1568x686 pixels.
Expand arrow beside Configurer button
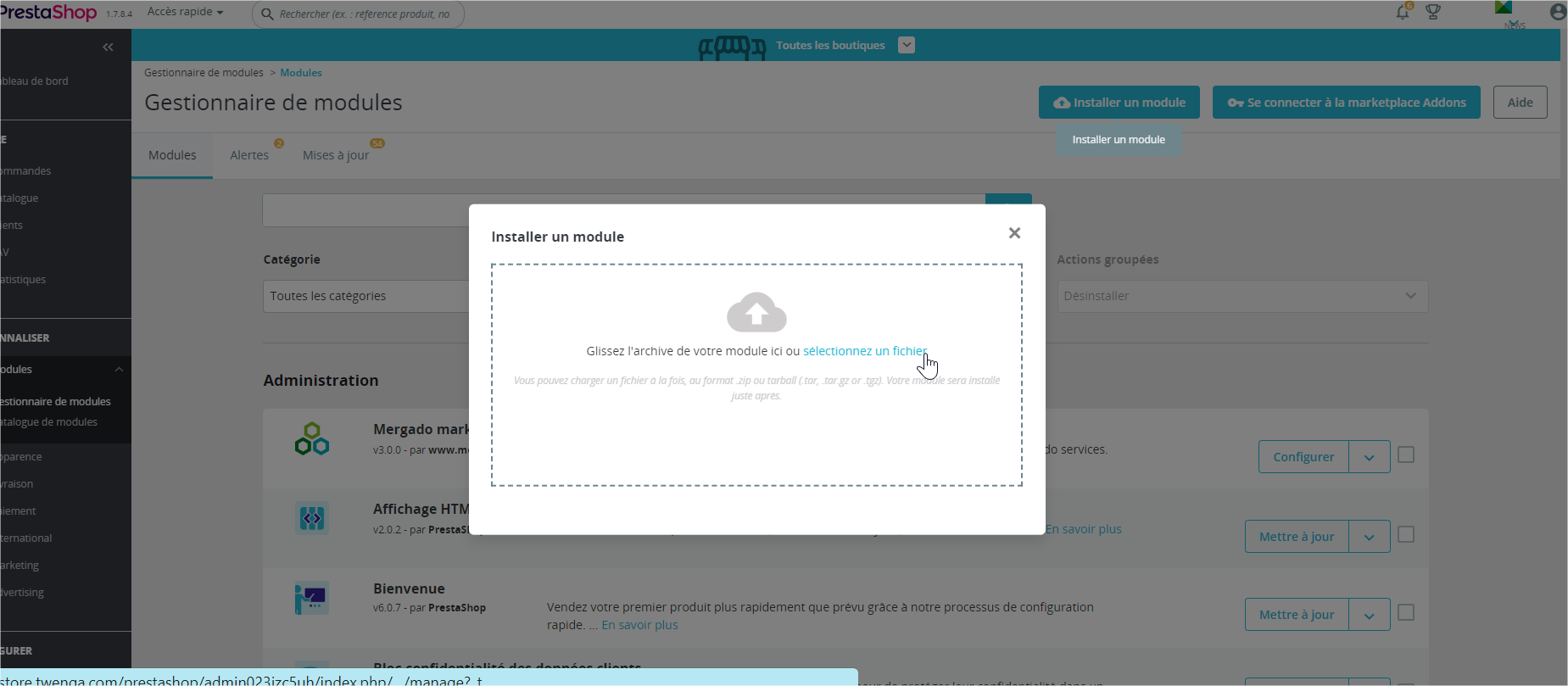tap(1369, 457)
